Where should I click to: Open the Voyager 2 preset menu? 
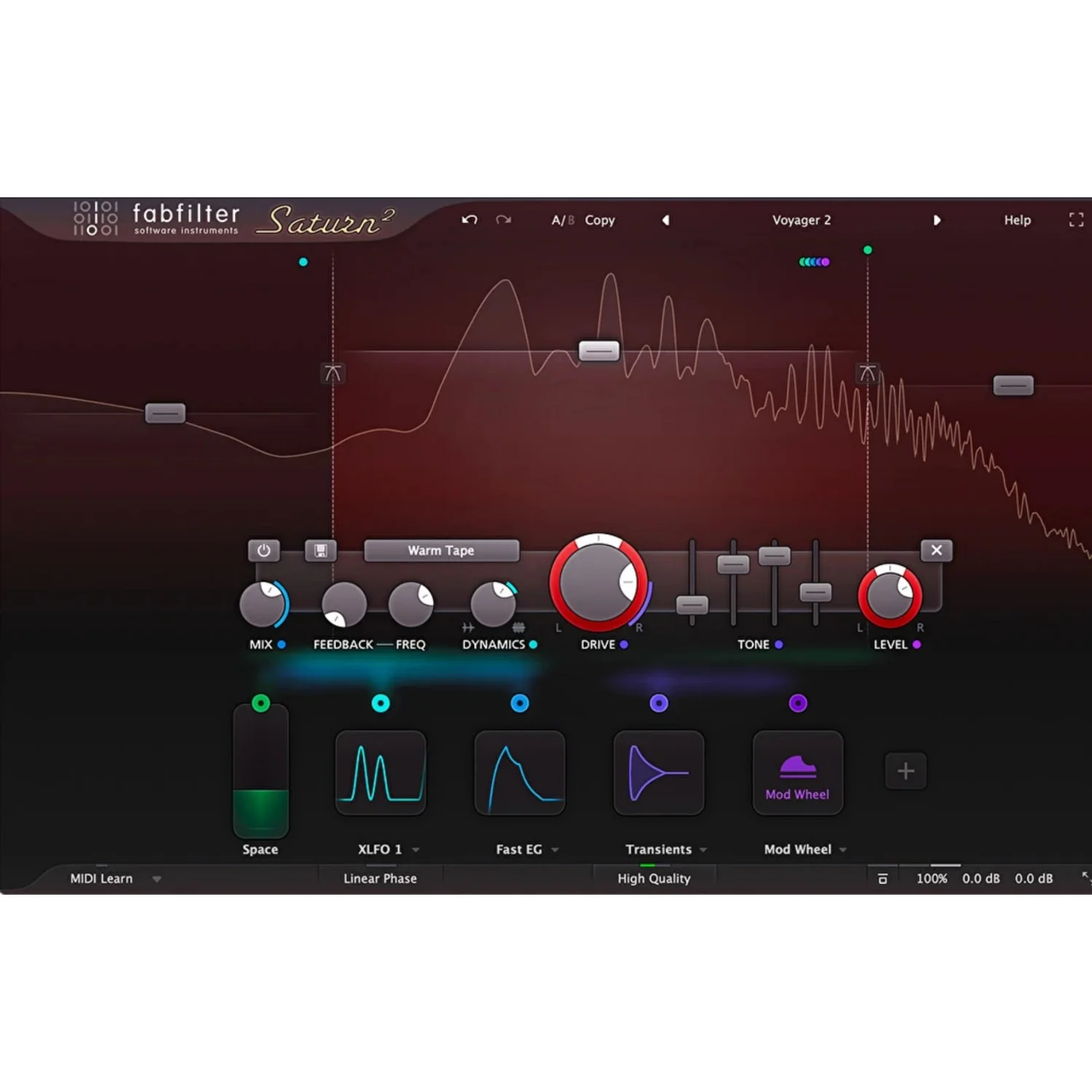tap(802, 220)
